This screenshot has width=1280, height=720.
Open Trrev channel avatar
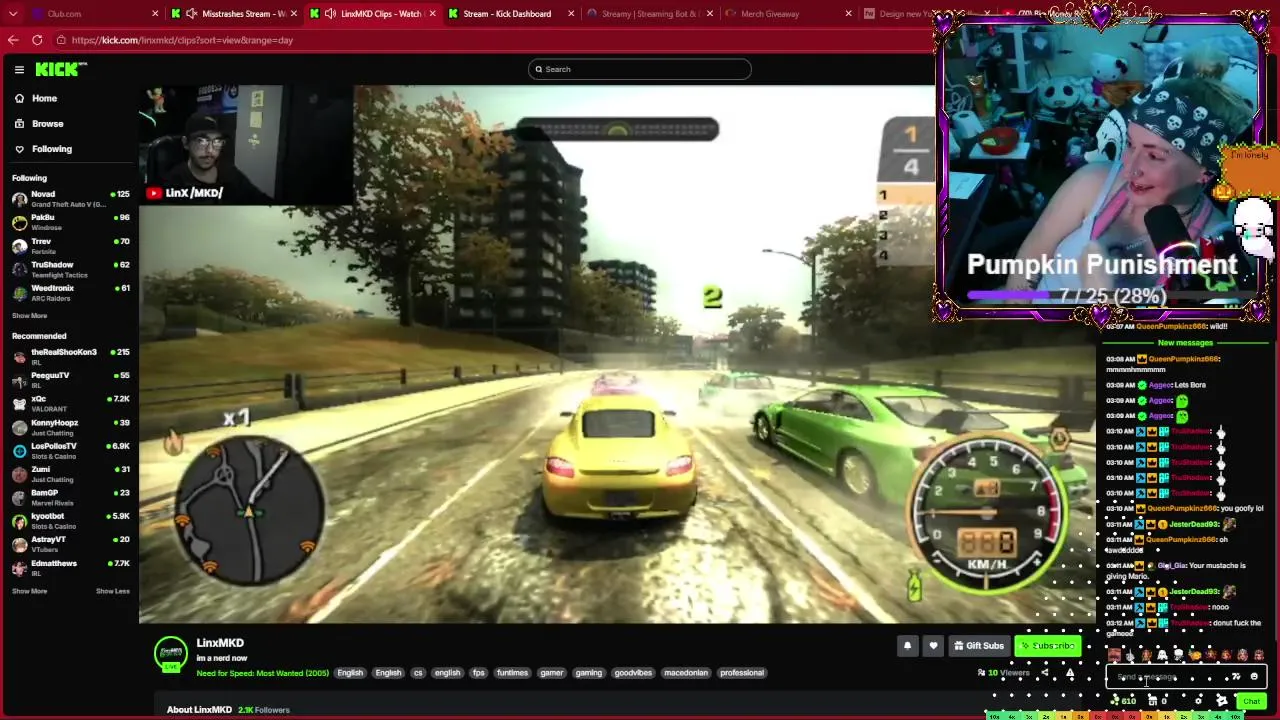point(19,246)
